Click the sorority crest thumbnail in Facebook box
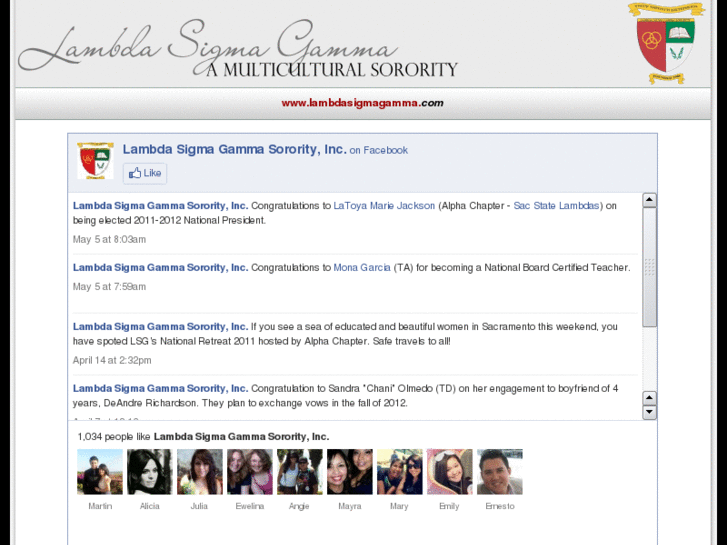Screen dimensions: 727x545 click(x=96, y=161)
